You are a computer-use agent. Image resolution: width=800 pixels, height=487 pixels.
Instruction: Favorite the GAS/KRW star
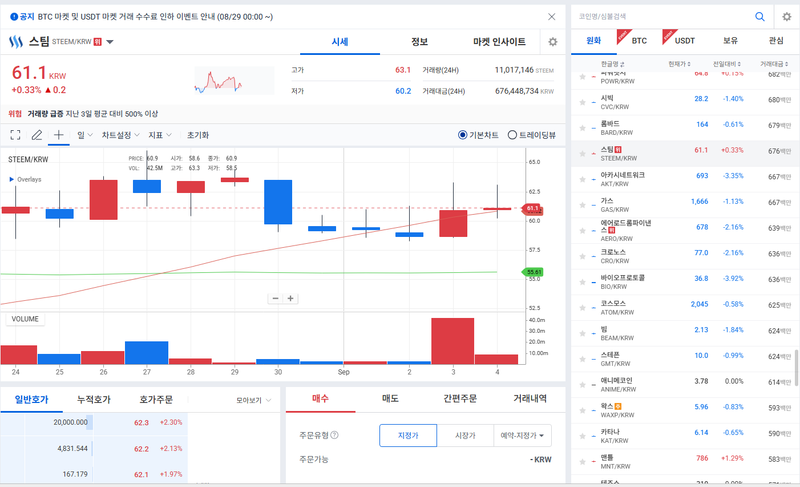[582, 205]
